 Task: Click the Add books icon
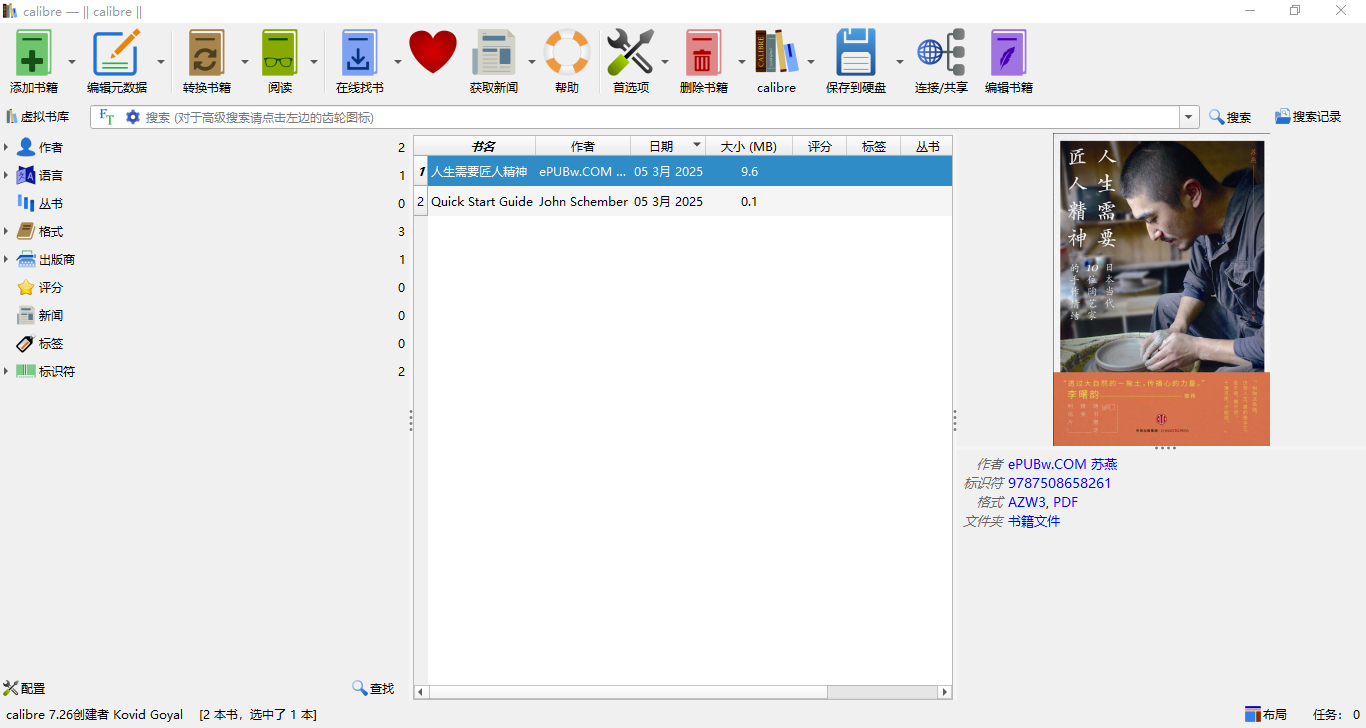[x=33, y=53]
